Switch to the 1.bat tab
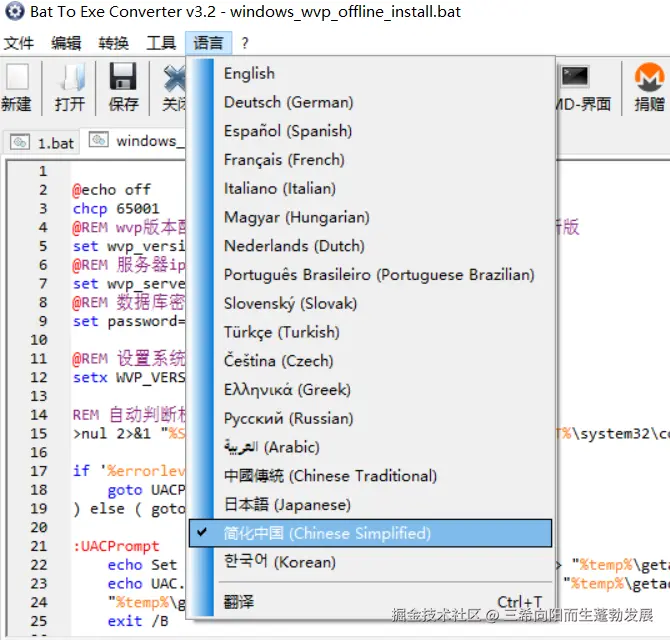 coord(41,142)
